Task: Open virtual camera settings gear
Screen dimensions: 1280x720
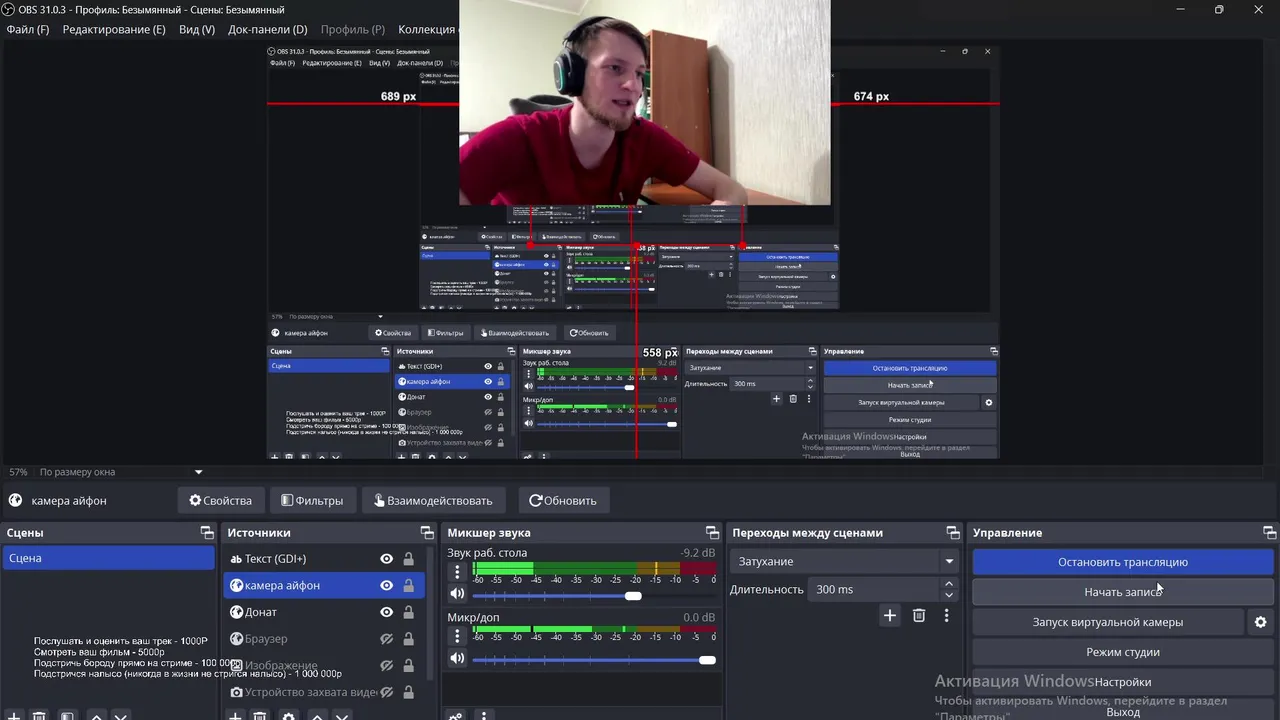Action: click(x=1260, y=622)
